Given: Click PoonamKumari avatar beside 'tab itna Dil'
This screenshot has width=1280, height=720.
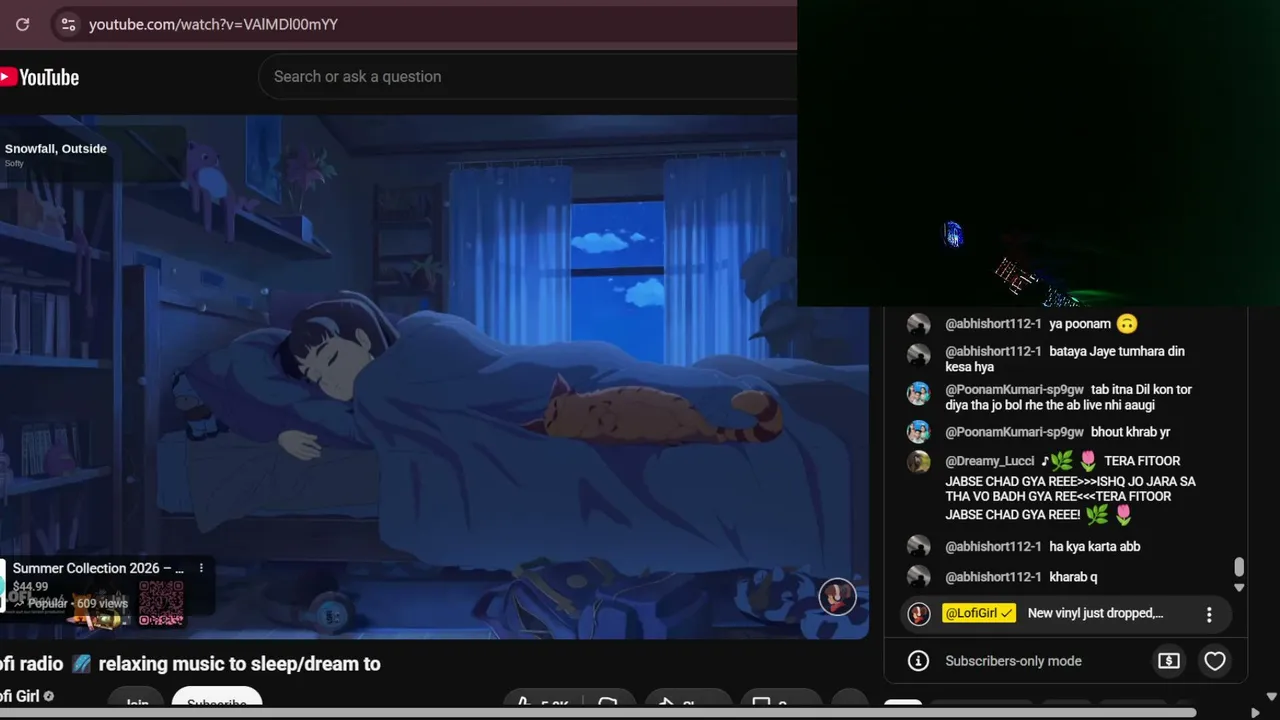Looking at the screenshot, I should pyautogui.click(x=918, y=393).
